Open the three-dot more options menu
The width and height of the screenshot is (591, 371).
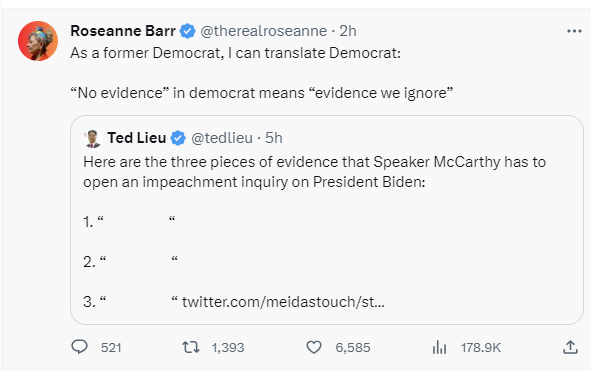(x=574, y=31)
